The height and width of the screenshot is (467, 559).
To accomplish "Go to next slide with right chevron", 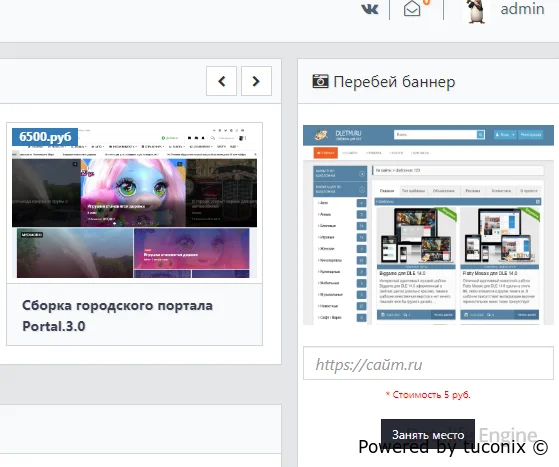I will (256, 81).
